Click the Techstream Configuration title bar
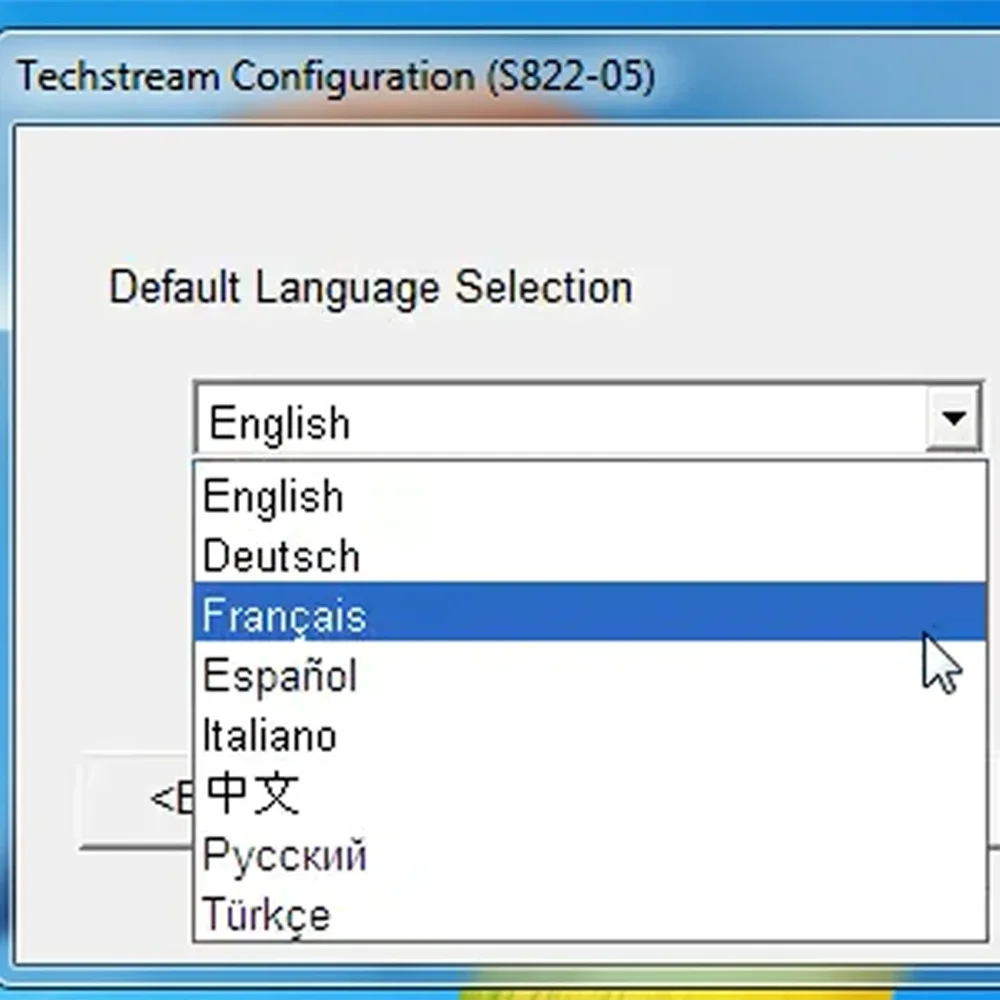 (500, 76)
